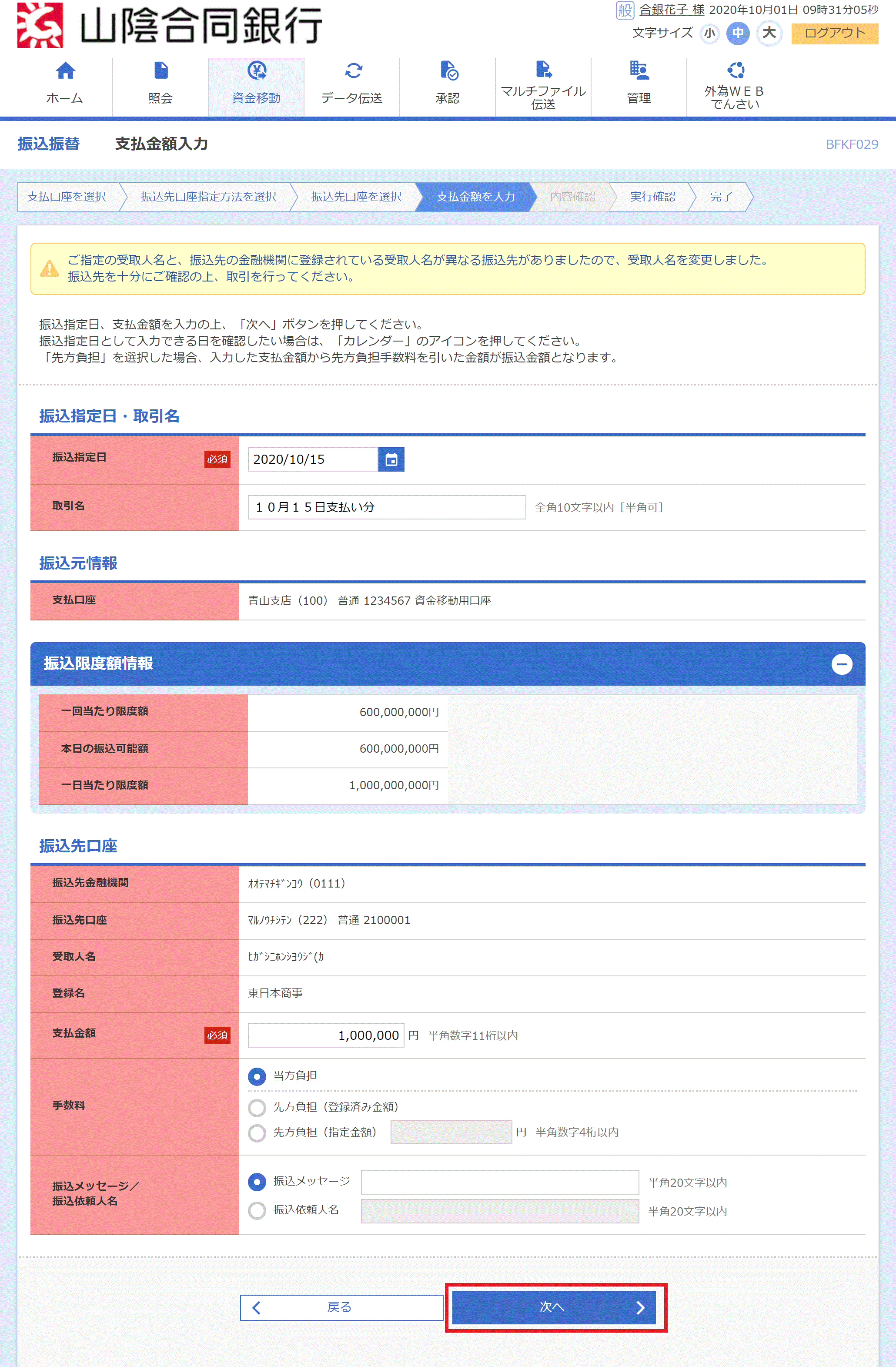
Task: Click the ホーム house icon
Action: coord(65,70)
